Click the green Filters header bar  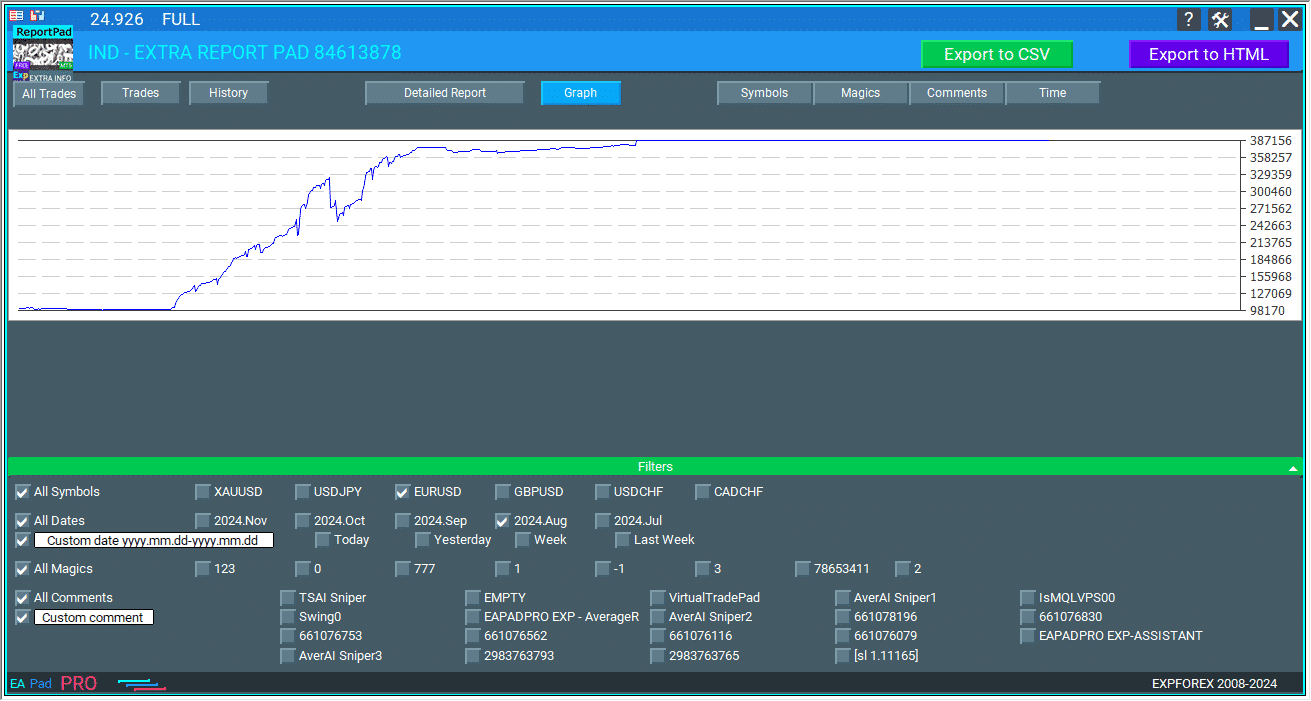click(655, 467)
